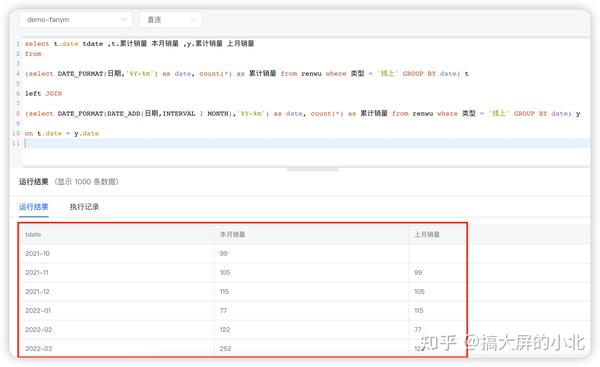Screen dimensions: 600x367
Task: Click the empty line 11 in the SQL editor
Action: (306, 144)
